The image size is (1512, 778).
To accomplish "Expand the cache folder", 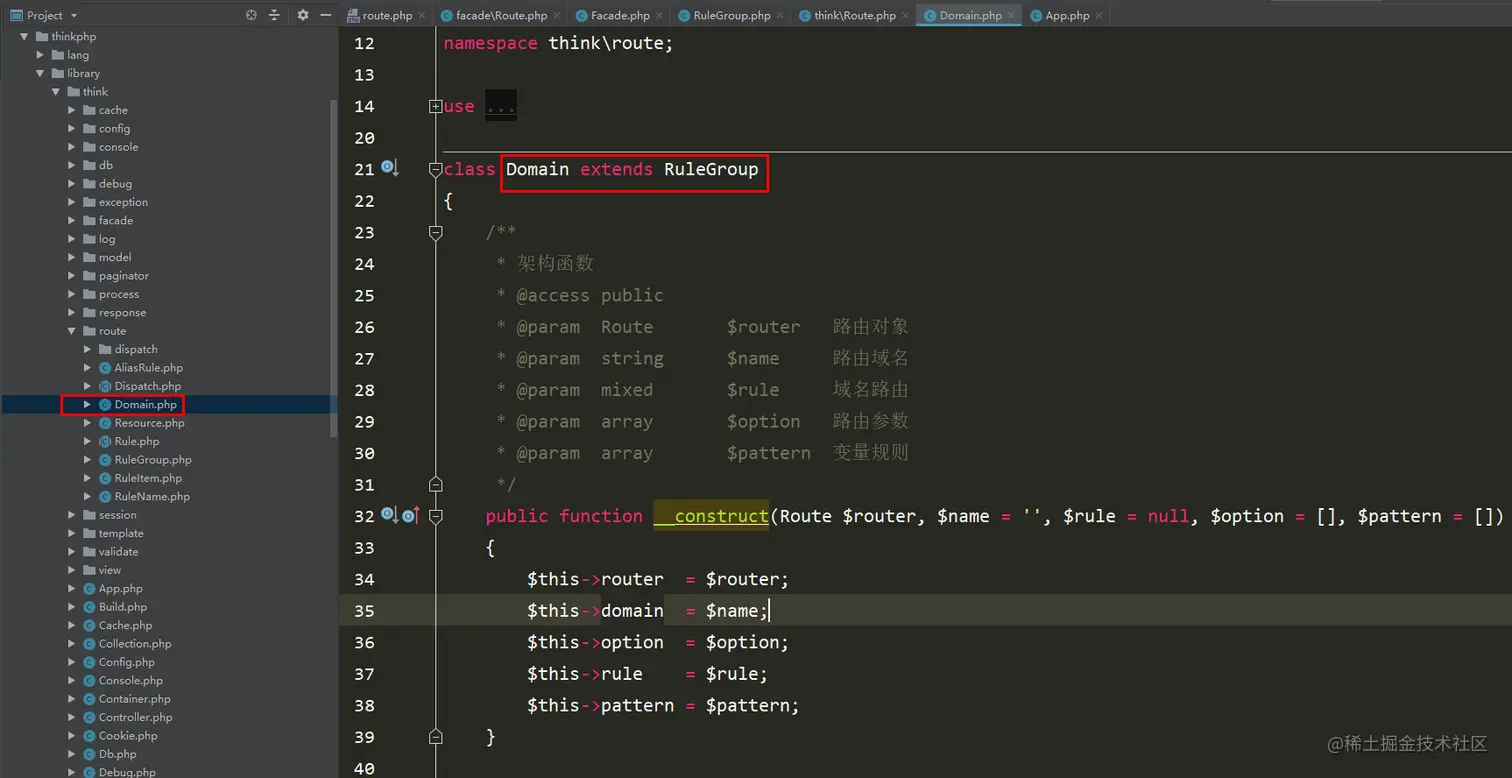I will click(x=72, y=110).
